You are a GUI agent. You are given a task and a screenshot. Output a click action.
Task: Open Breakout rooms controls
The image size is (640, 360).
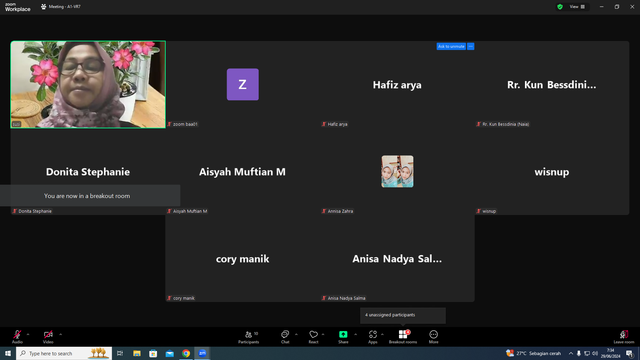click(403, 337)
